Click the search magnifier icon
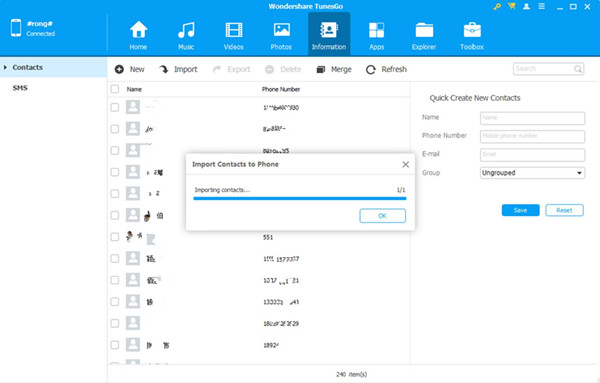 pos(578,69)
